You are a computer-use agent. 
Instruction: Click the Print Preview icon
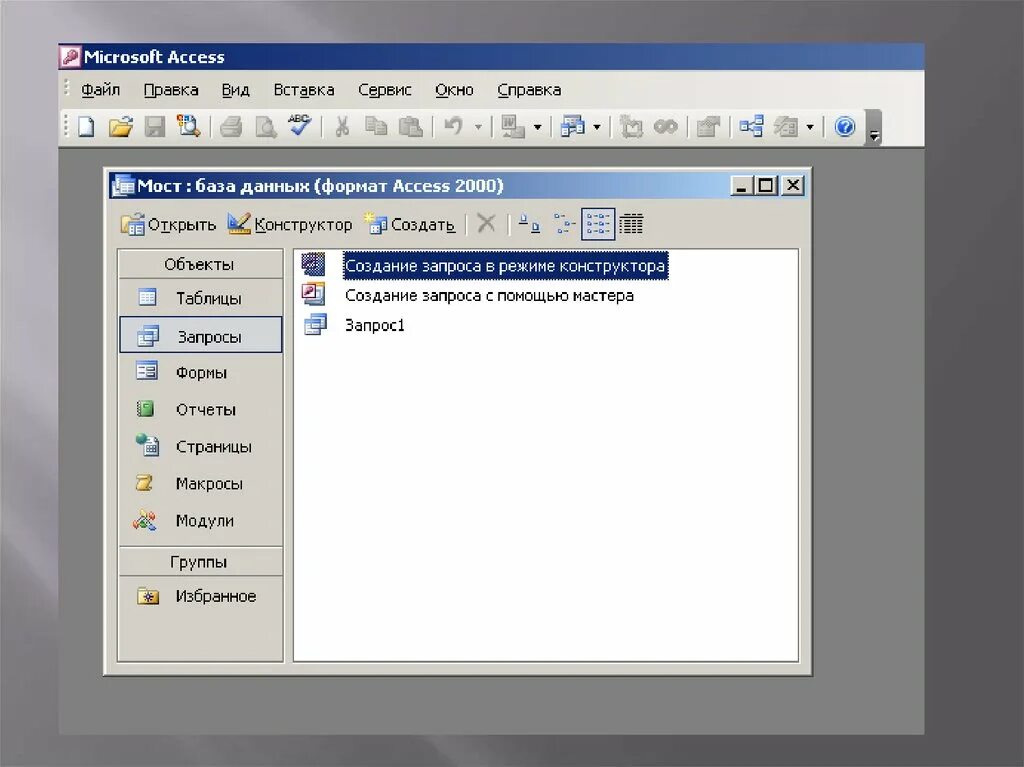tap(265, 126)
